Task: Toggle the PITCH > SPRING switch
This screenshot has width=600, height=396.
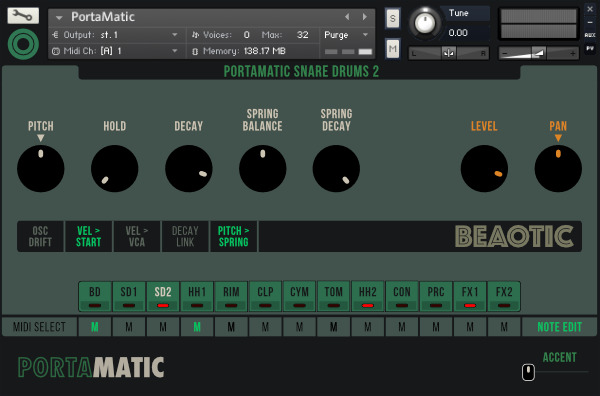Action: pos(233,236)
